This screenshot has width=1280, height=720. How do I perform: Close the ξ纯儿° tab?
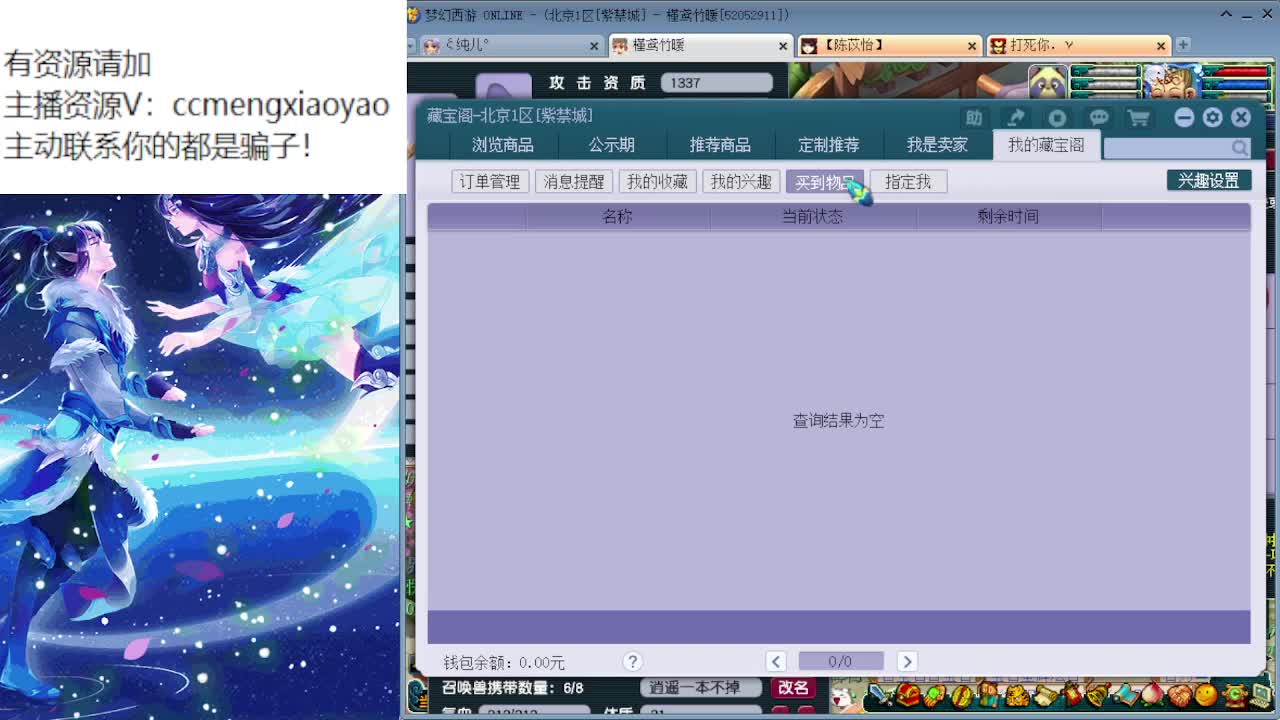[x=594, y=46]
